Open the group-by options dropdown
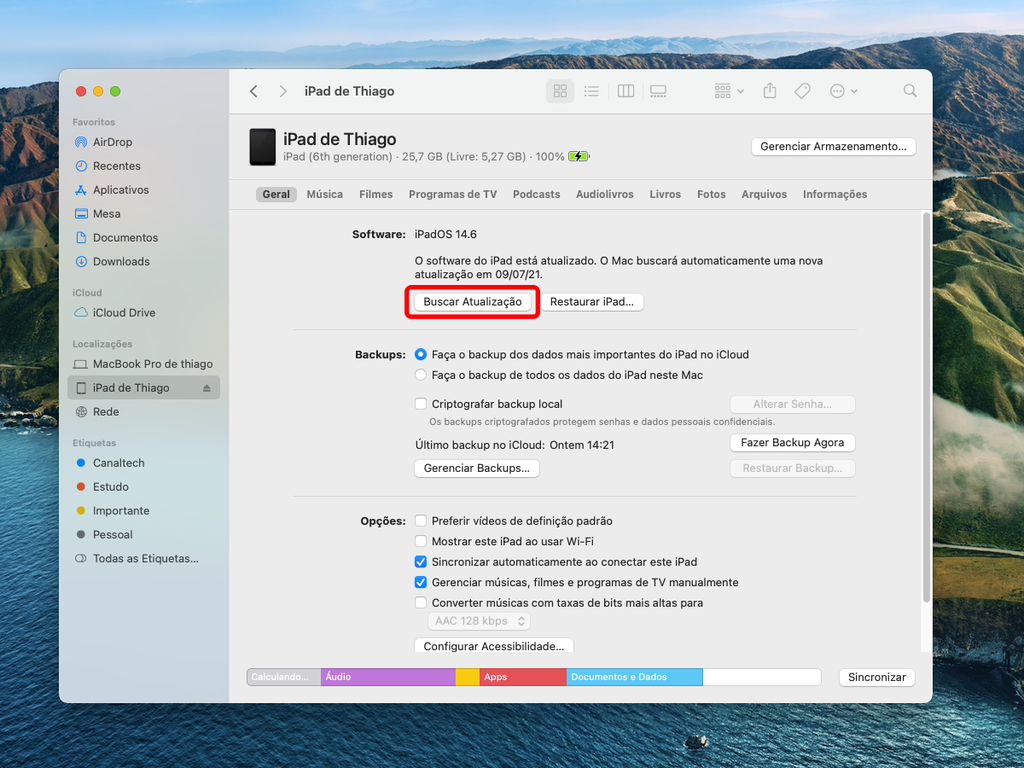This screenshot has width=1024, height=768. pos(729,91)
